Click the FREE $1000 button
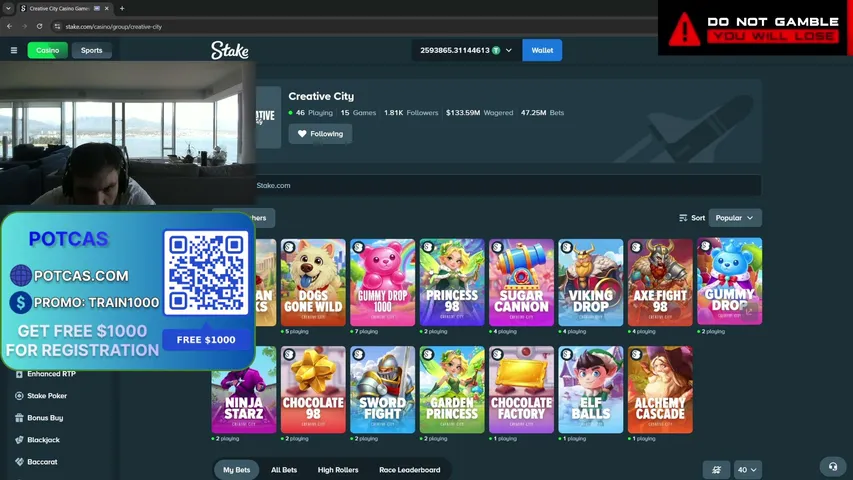Image resolution: width=853 pixels, height=480 pixels. [206, 340]
